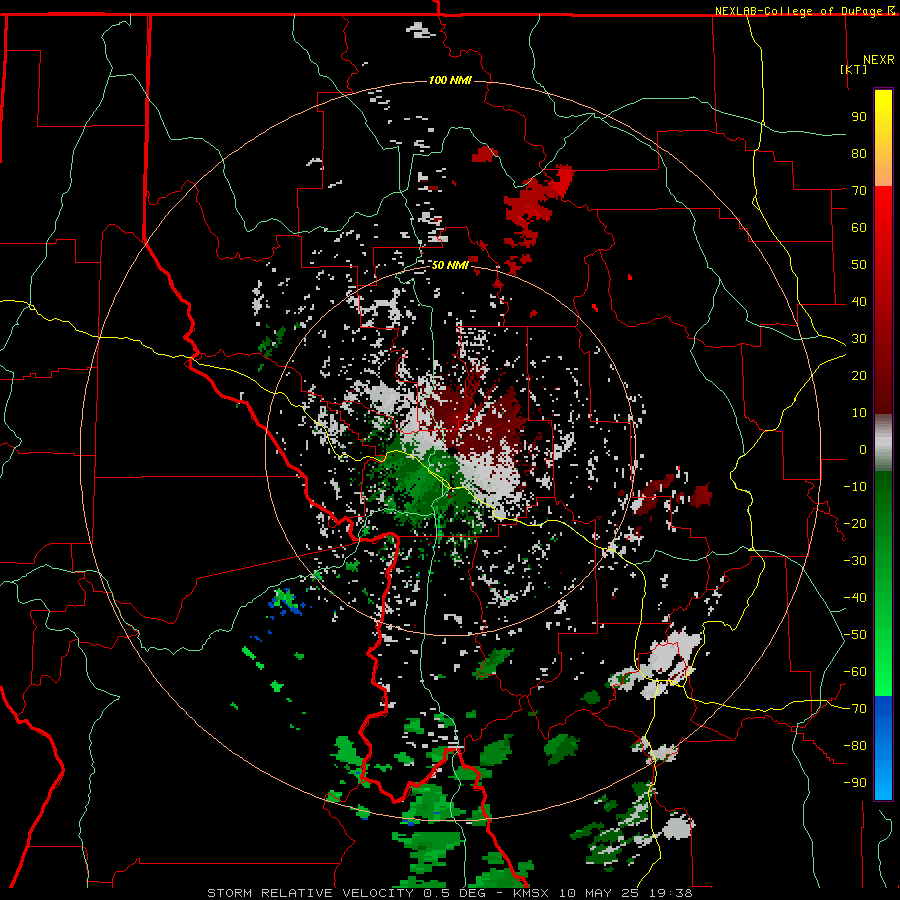Click the -40 scale value
900x900 pixels.
pos(855,598)
